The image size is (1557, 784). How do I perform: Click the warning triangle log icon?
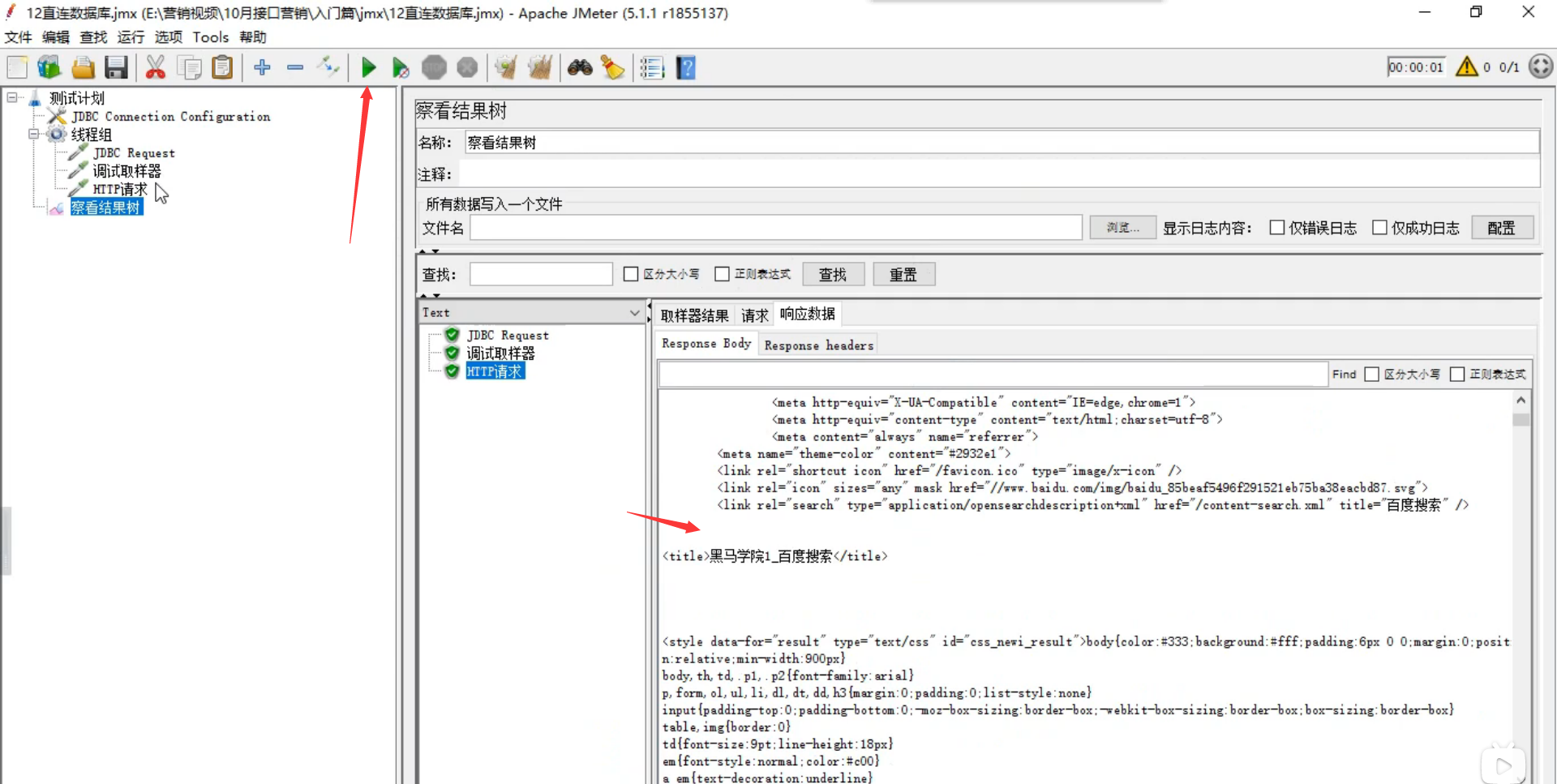click(x=1466, y=66)
